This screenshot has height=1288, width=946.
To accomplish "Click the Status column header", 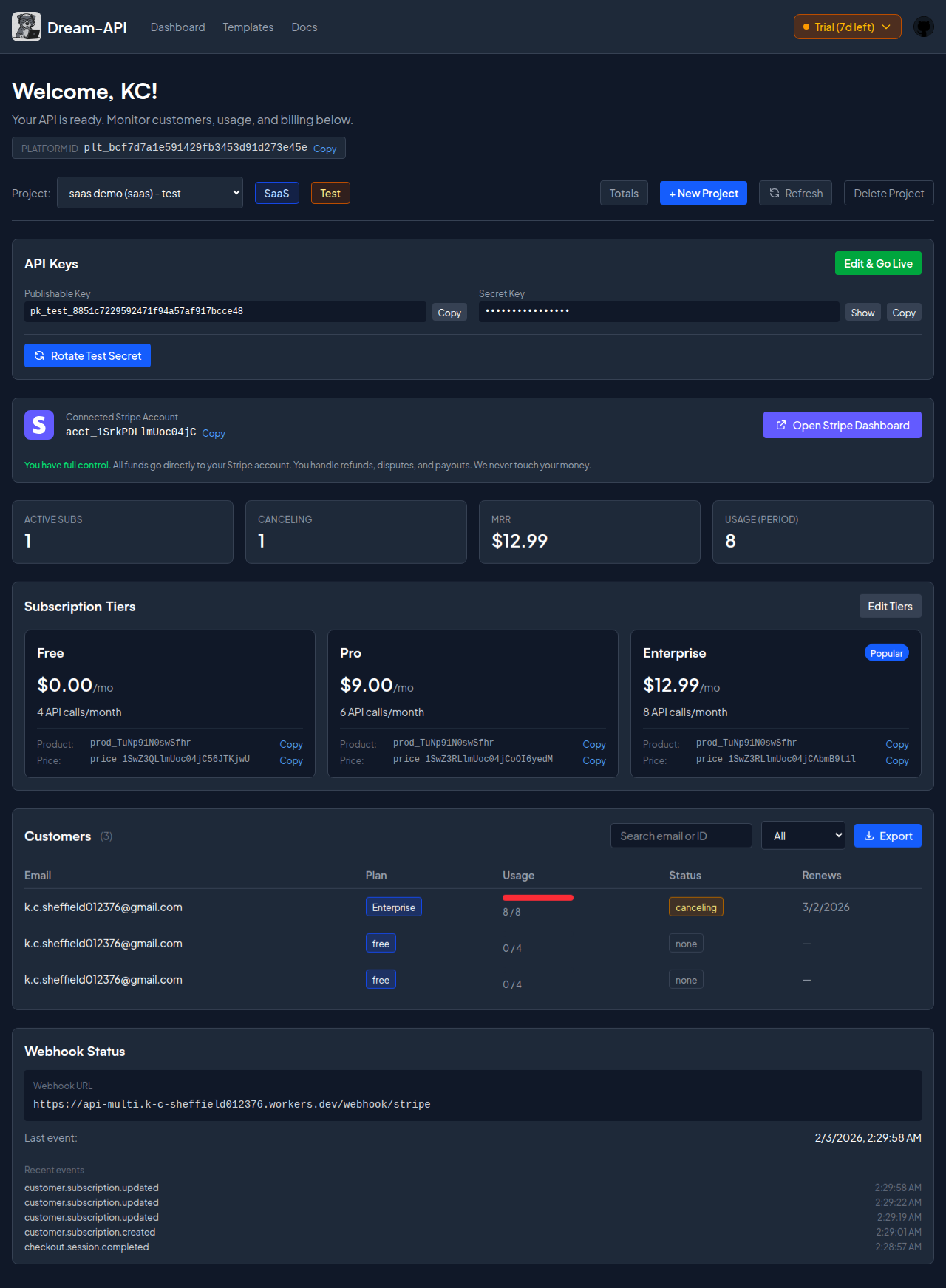I will pos(685,875).
